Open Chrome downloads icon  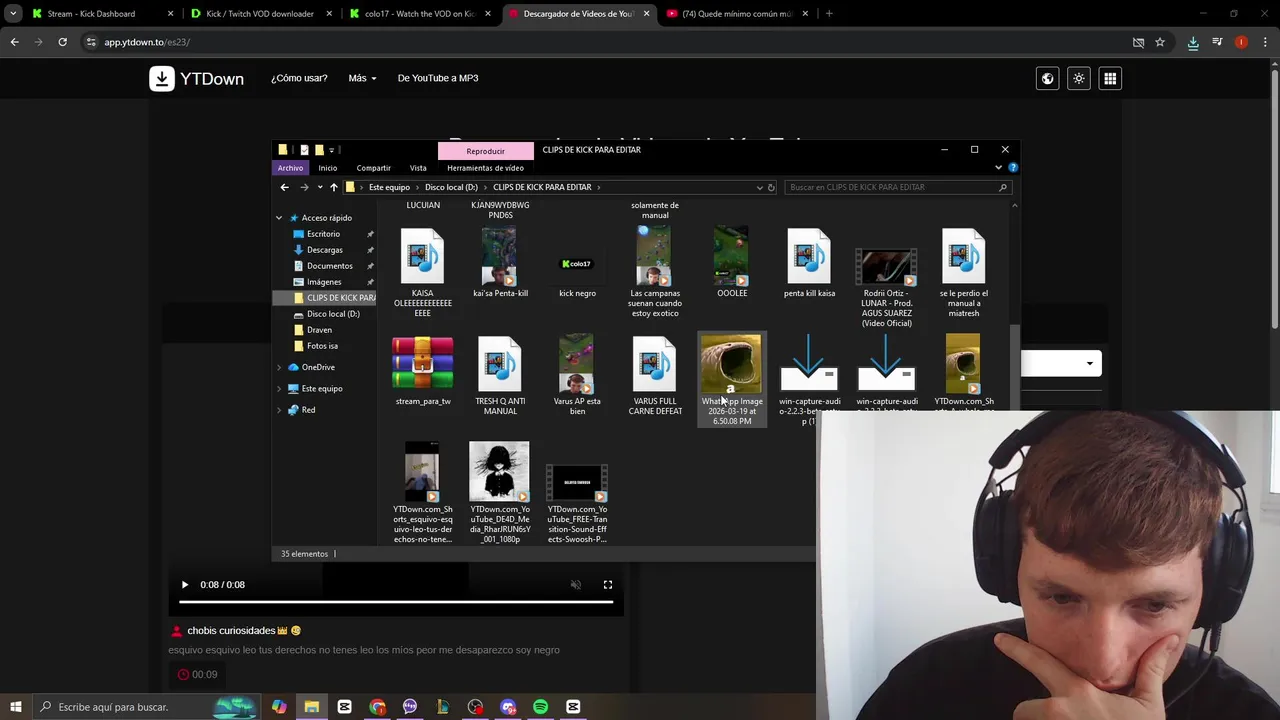[x=1193, y=42]
